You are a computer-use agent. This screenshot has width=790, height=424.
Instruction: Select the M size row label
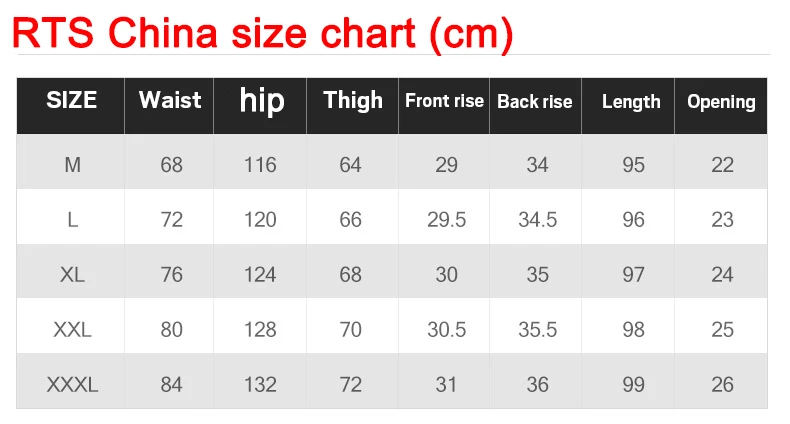72,165
